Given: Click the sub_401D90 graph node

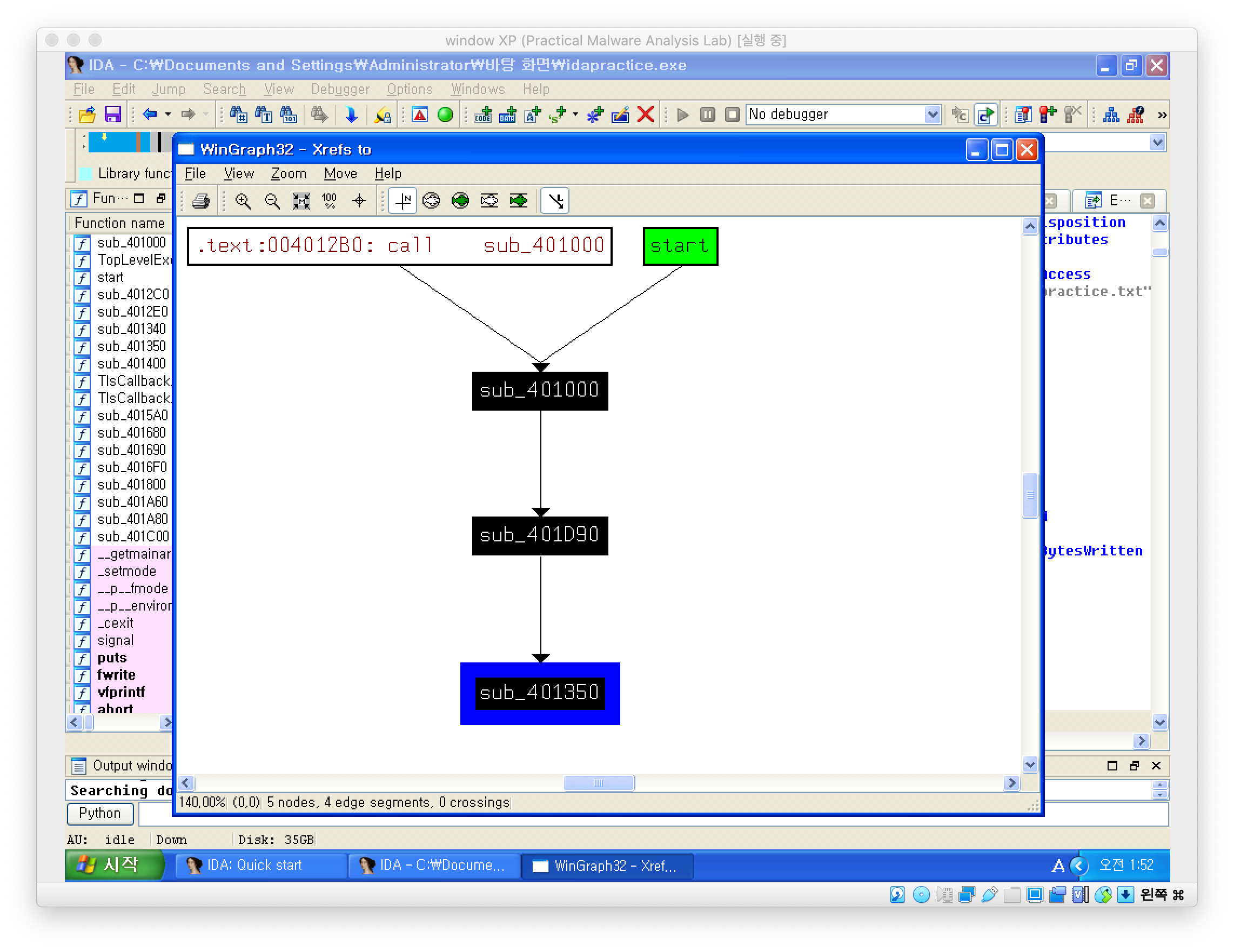Looking at the screenshot, I should 540,535.
